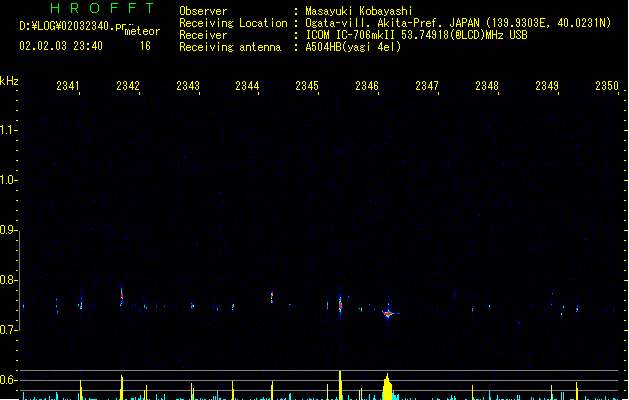The width and height of the screenshot is (629, 400).
Task: Click the brightest meteor echo after 2346
Action: point(388,313)
